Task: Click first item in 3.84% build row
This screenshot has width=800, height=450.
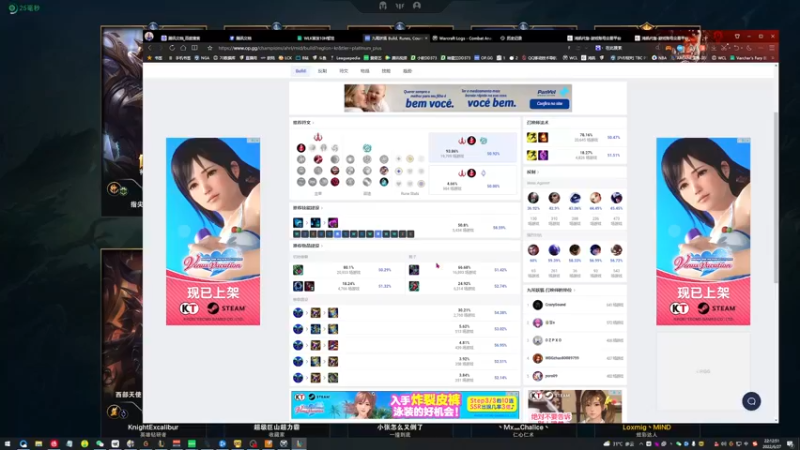Action: (298, 378)
